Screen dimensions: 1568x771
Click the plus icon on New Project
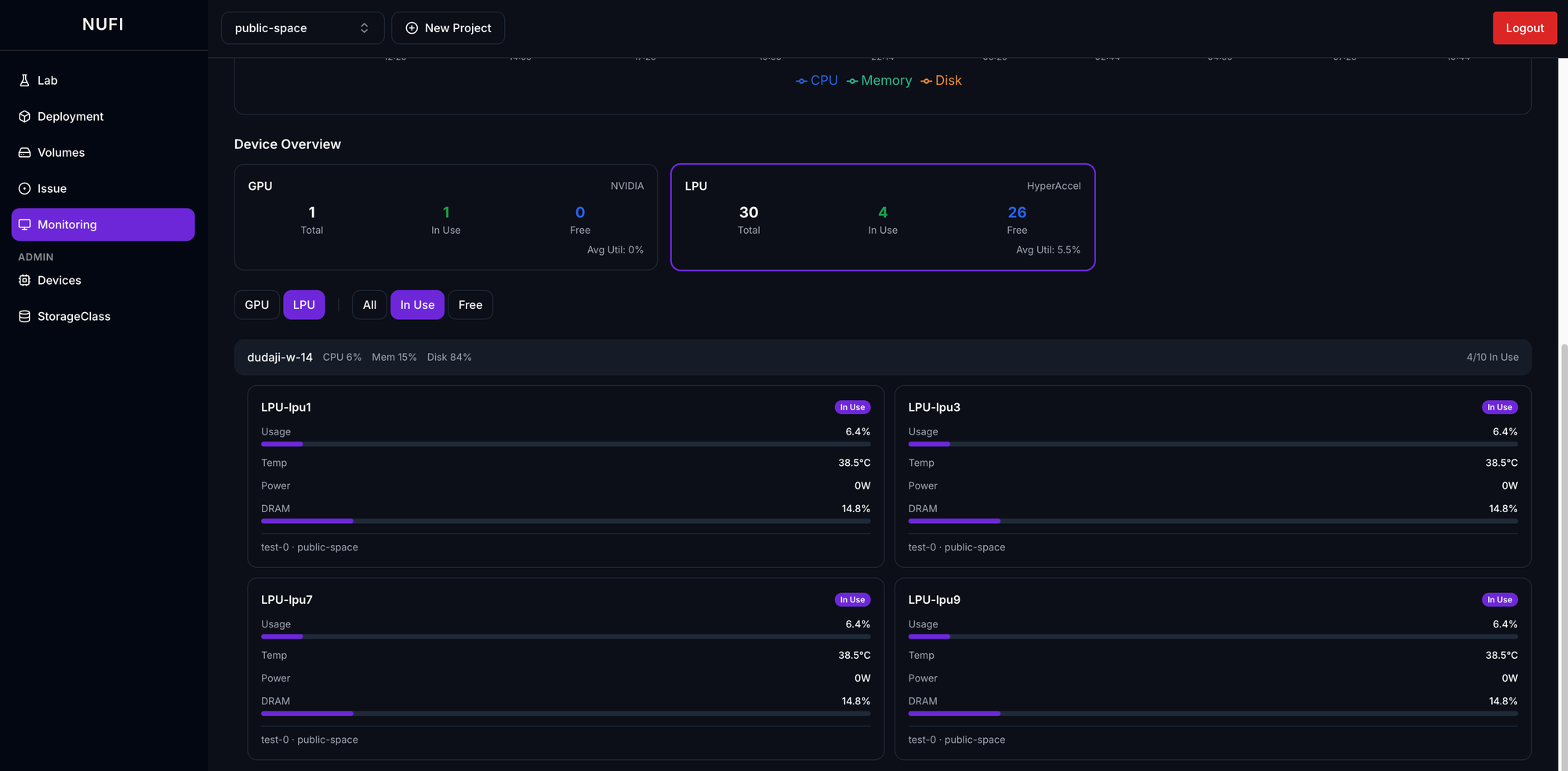412,28
